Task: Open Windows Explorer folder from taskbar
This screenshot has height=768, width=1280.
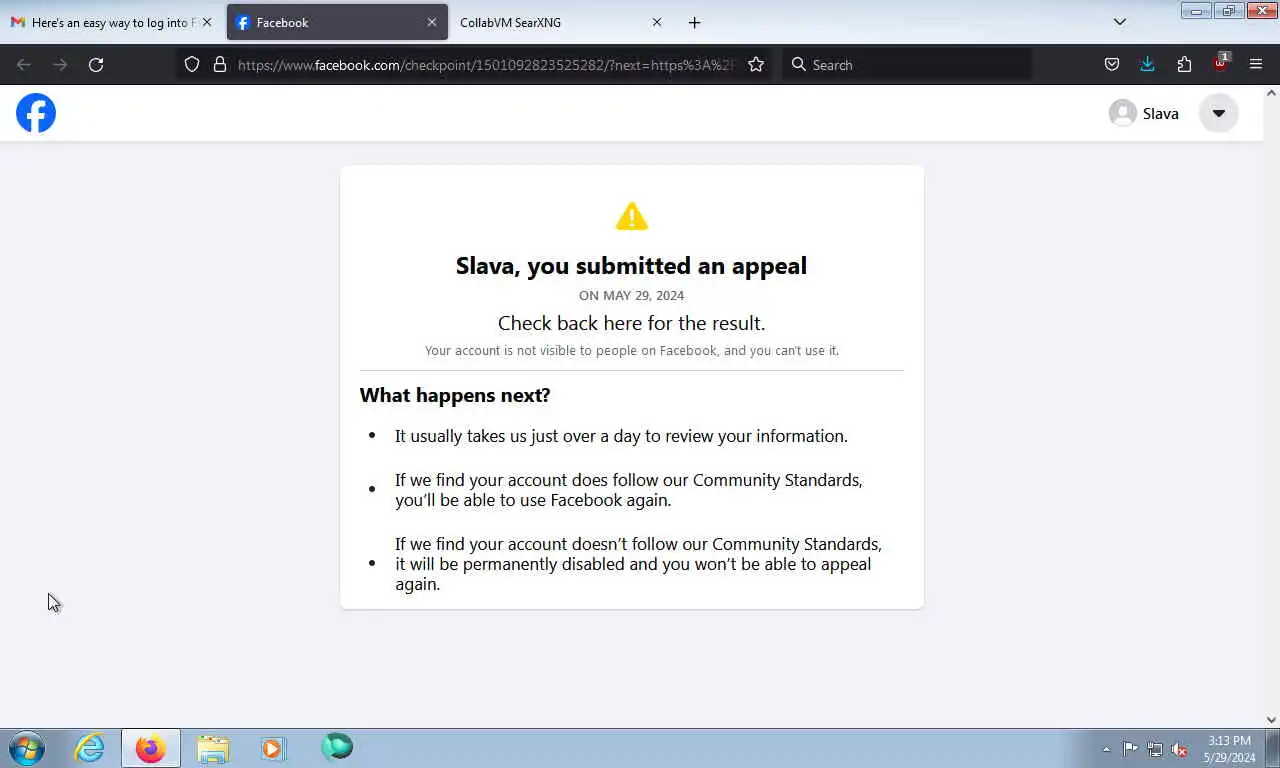Action: (213, 748)
